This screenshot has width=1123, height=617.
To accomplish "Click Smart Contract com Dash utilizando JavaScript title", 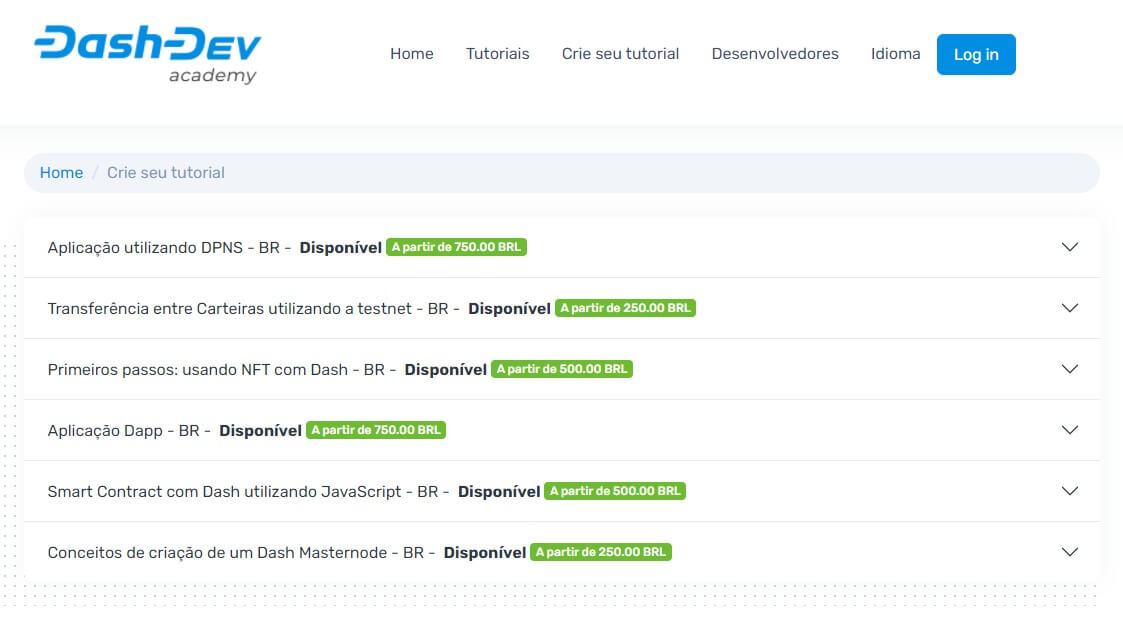I will pos(248,492).
